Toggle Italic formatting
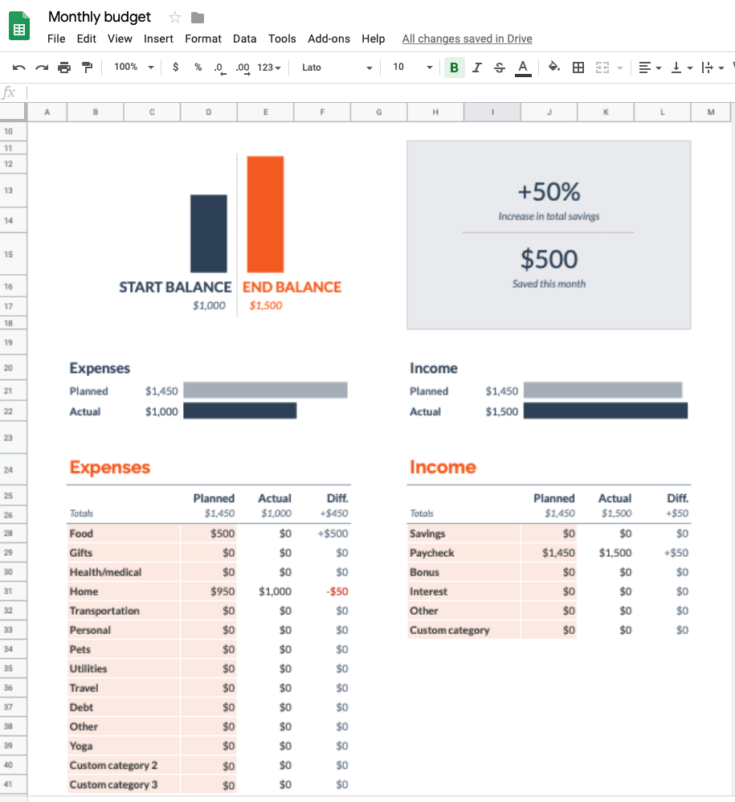 pyautogui.click(x=477, y=68)
